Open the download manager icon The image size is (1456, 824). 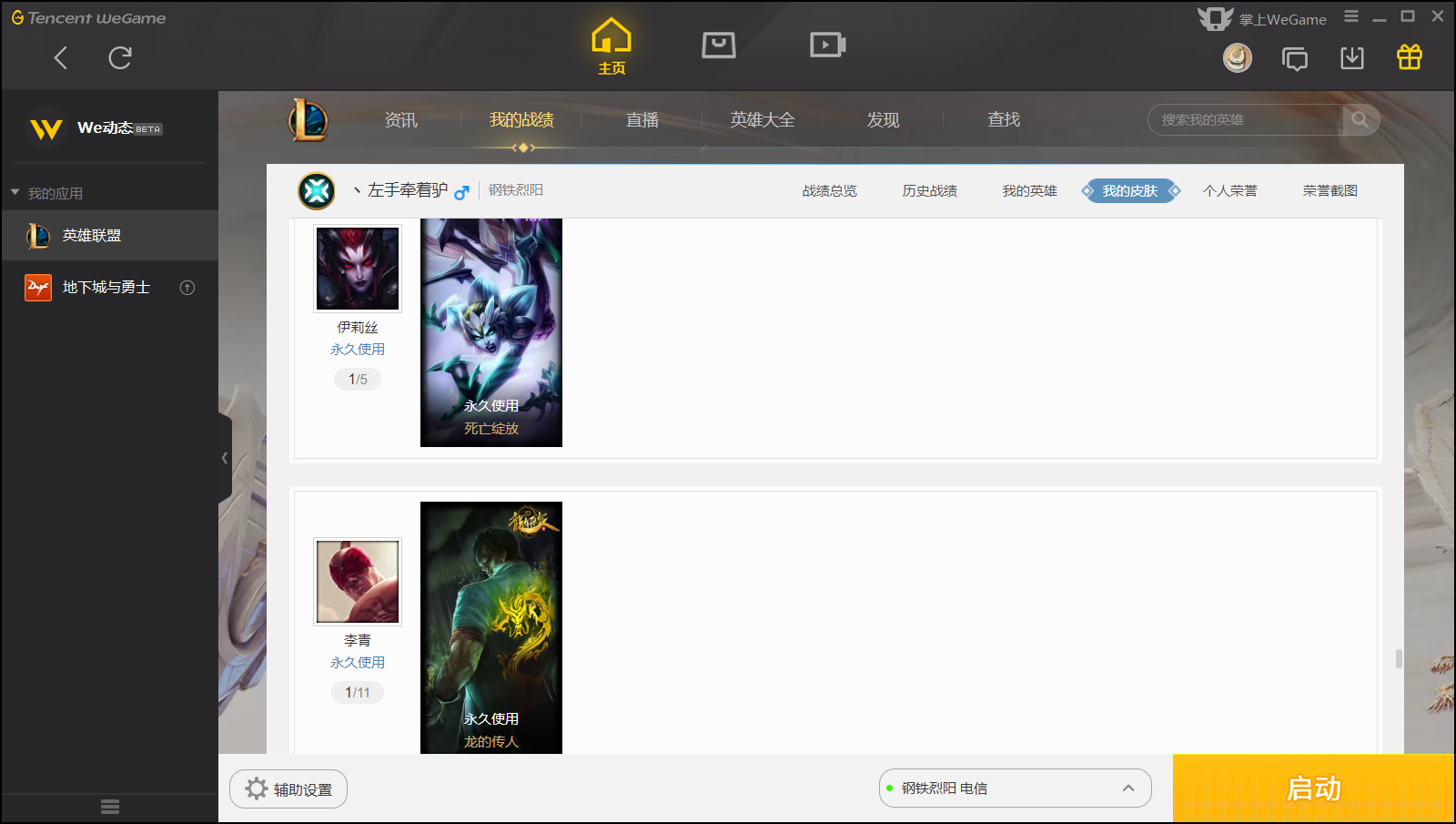pyautogui.click(x=1352, y=58)
